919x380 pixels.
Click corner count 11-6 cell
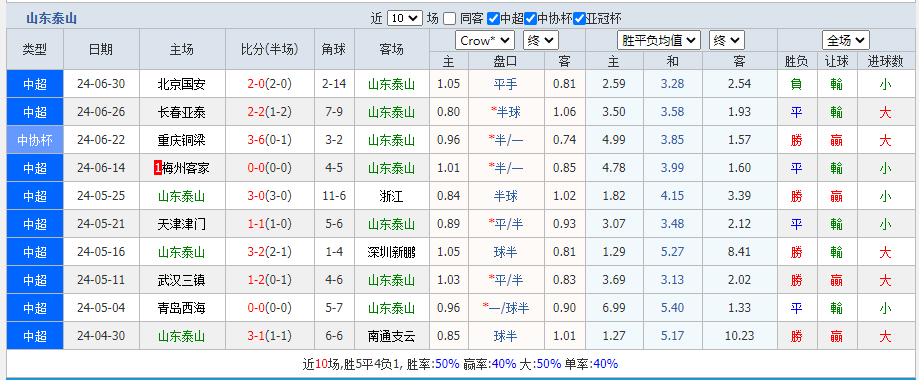pyautogui.click(x=334, y=196)
